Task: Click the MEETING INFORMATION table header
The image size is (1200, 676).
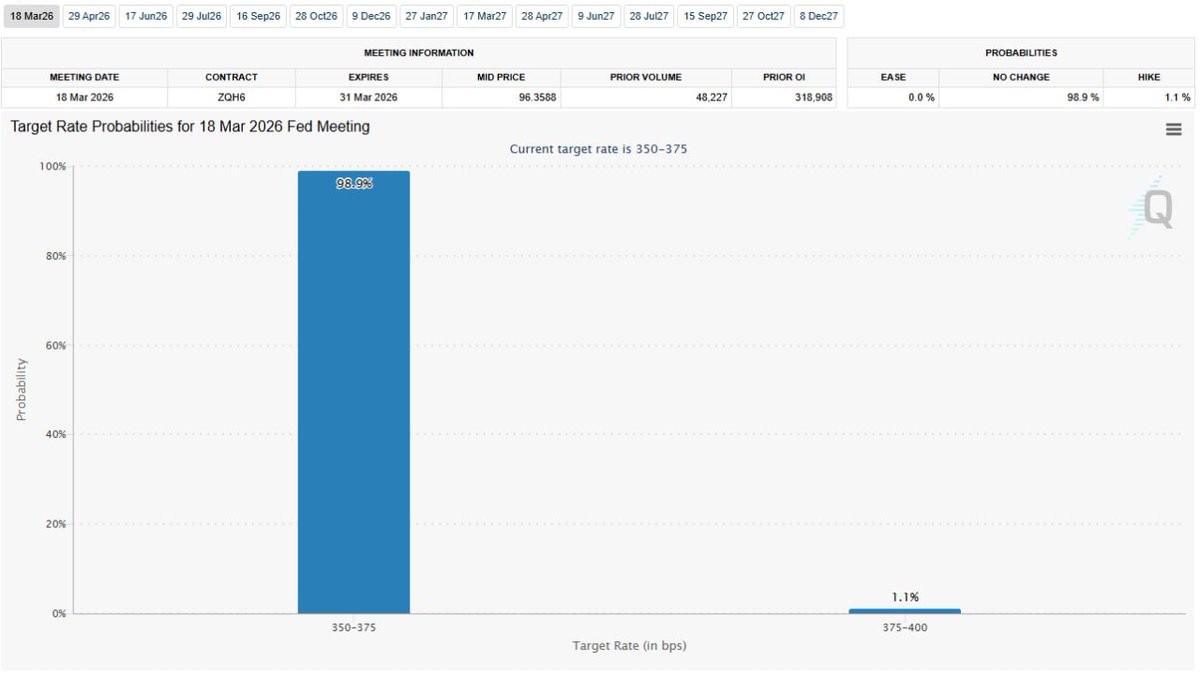Action: [418, 53]
